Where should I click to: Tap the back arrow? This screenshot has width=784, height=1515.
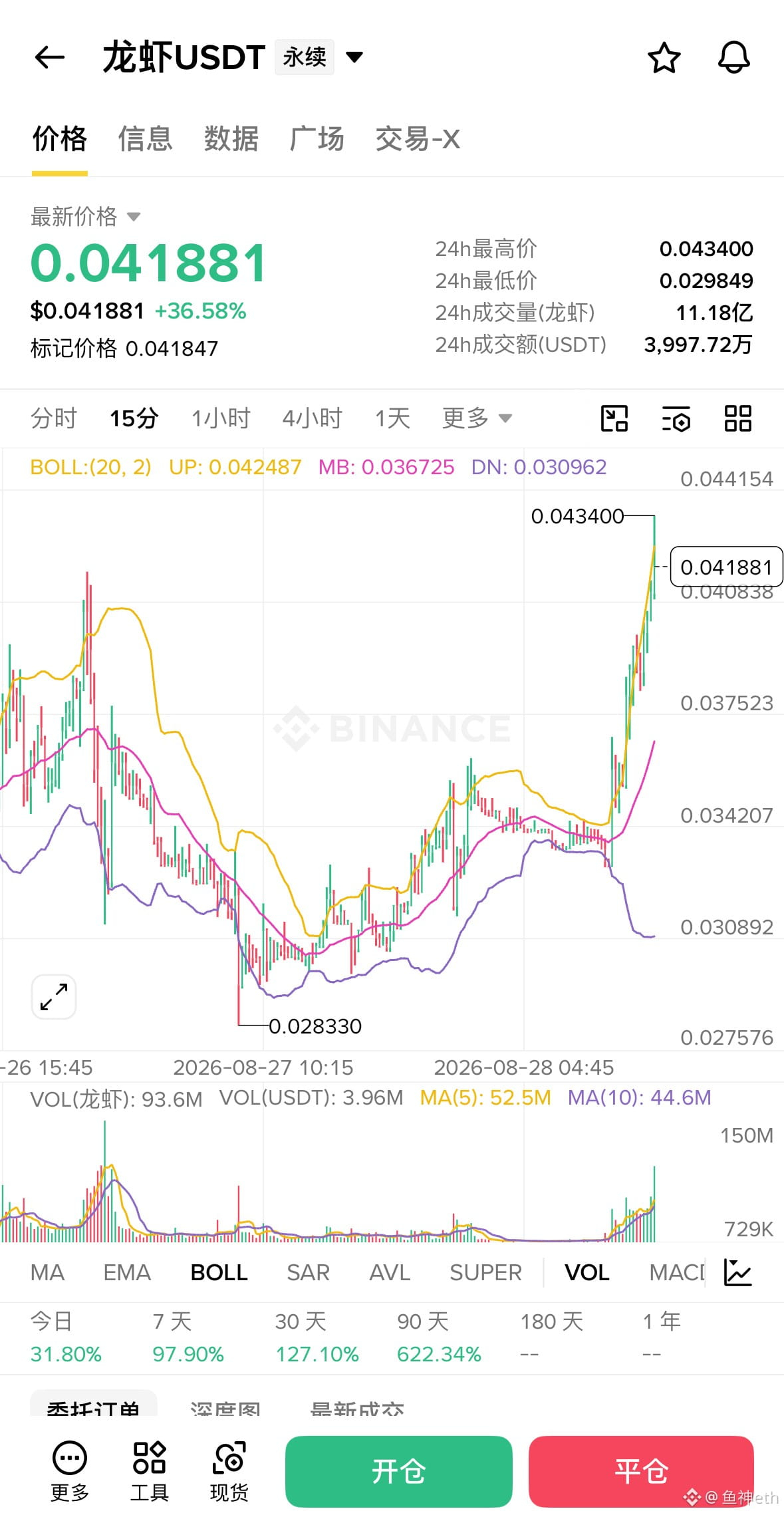(49, 57)
